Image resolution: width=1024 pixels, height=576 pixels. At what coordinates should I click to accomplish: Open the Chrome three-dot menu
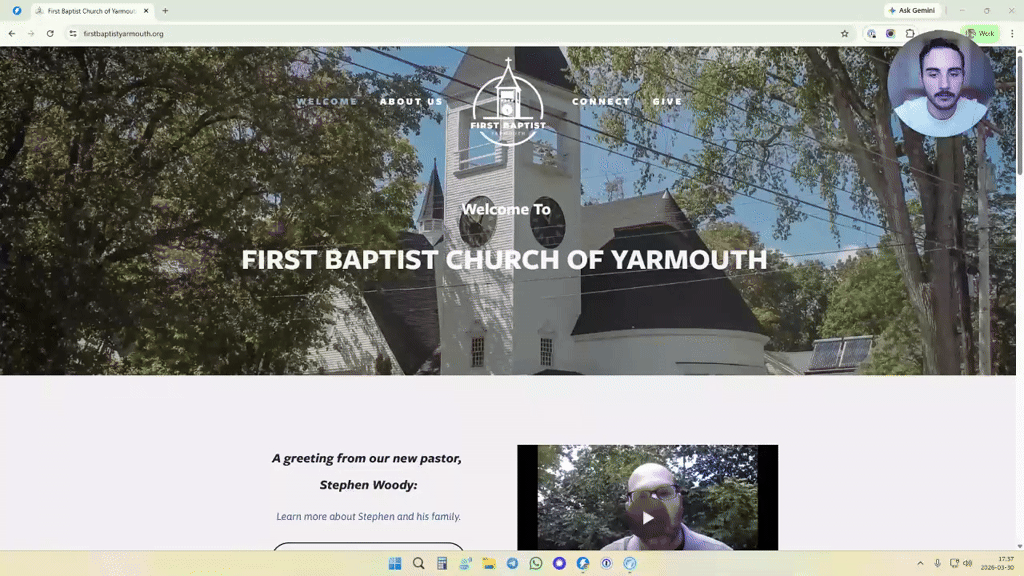tap(1012, 33)
